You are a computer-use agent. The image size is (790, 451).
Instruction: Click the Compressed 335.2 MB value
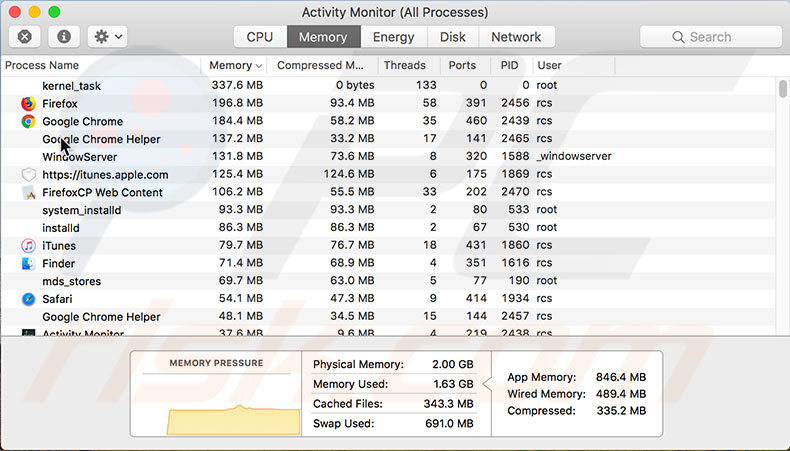[621, 411]
